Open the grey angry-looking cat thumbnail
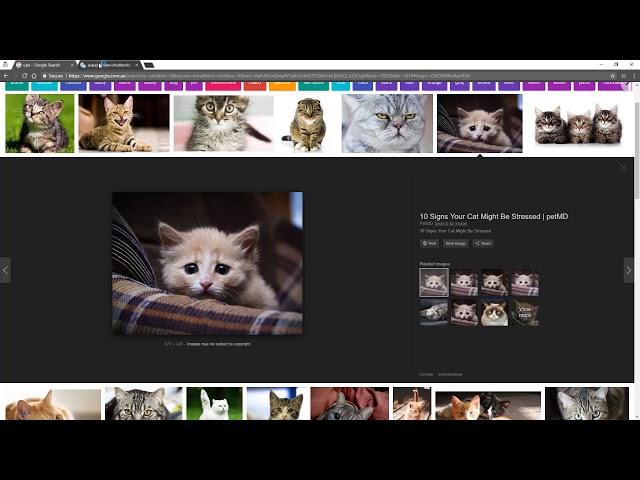This screenshot has height=480, width=640. 387,124
